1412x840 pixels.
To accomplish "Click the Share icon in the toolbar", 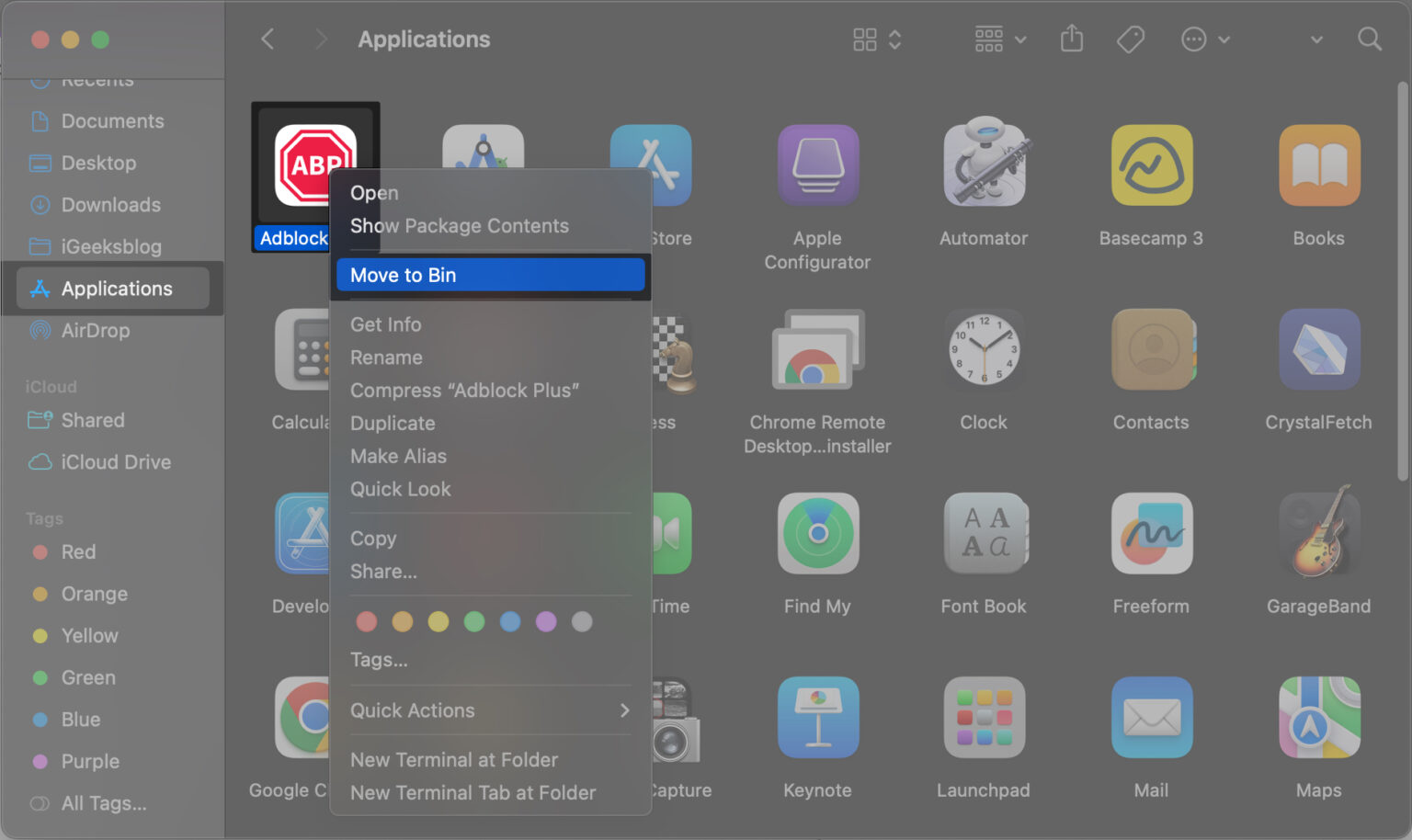I will 1071,39.
